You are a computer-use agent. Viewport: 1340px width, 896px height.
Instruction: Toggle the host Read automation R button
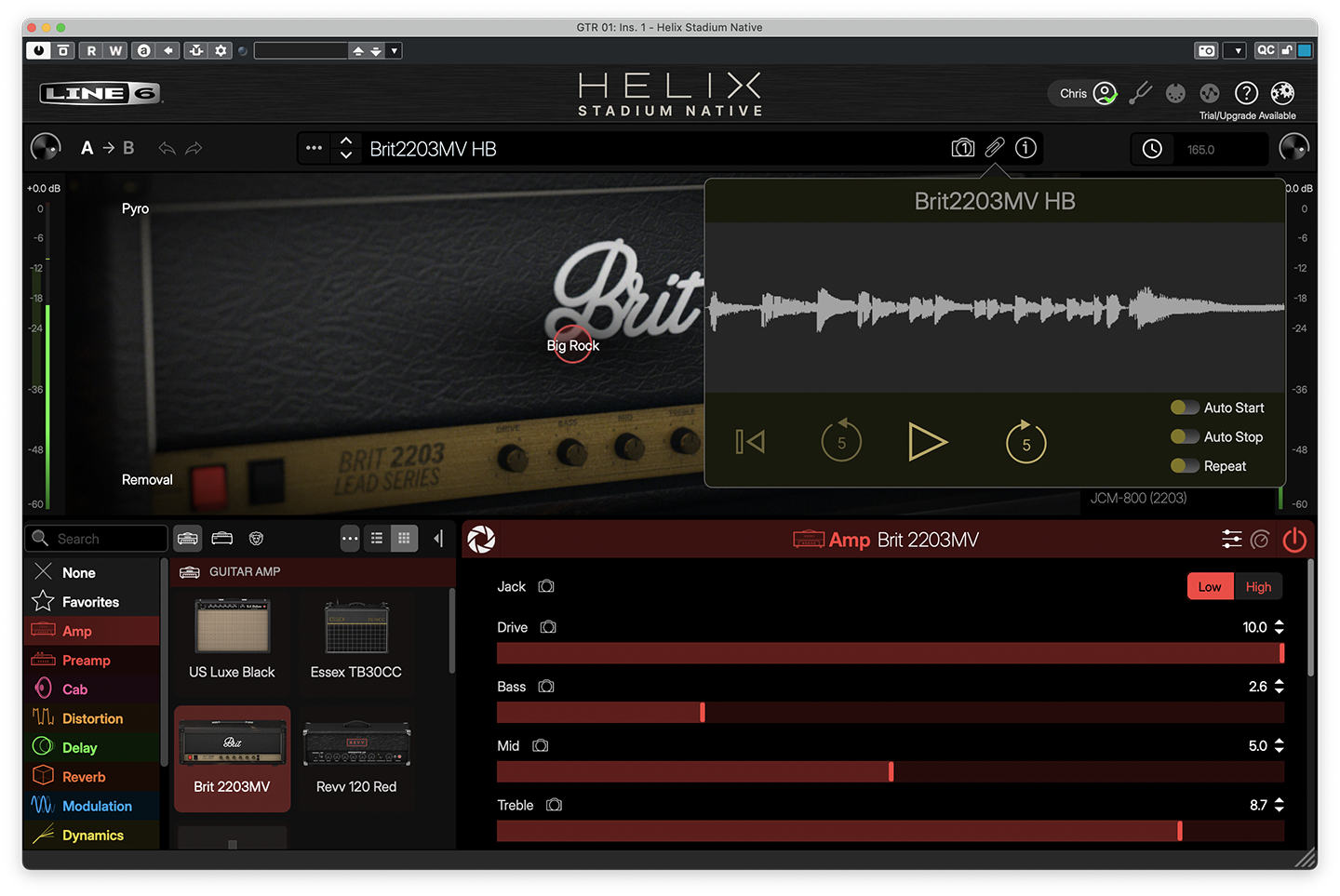pos(91,50)
